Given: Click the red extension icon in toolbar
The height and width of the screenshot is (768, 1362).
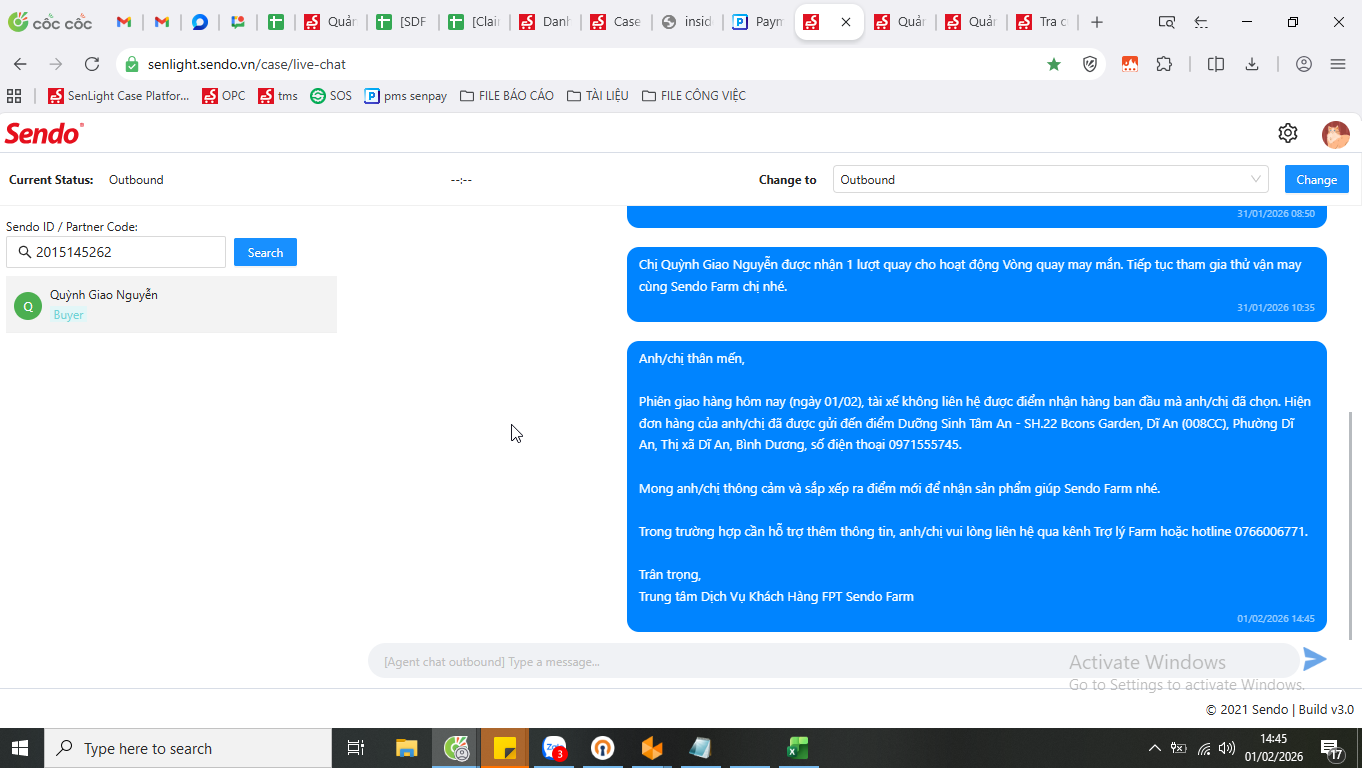Looking at the screenshot, I should coord(1129,64).
